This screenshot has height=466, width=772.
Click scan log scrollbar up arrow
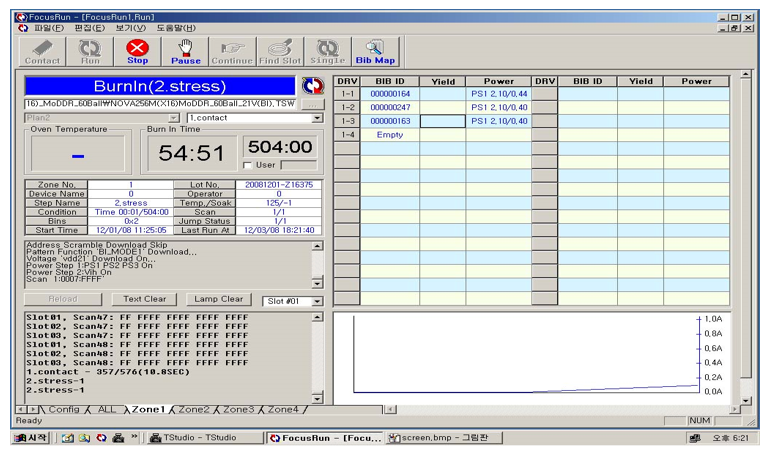[x=318, y=317]
